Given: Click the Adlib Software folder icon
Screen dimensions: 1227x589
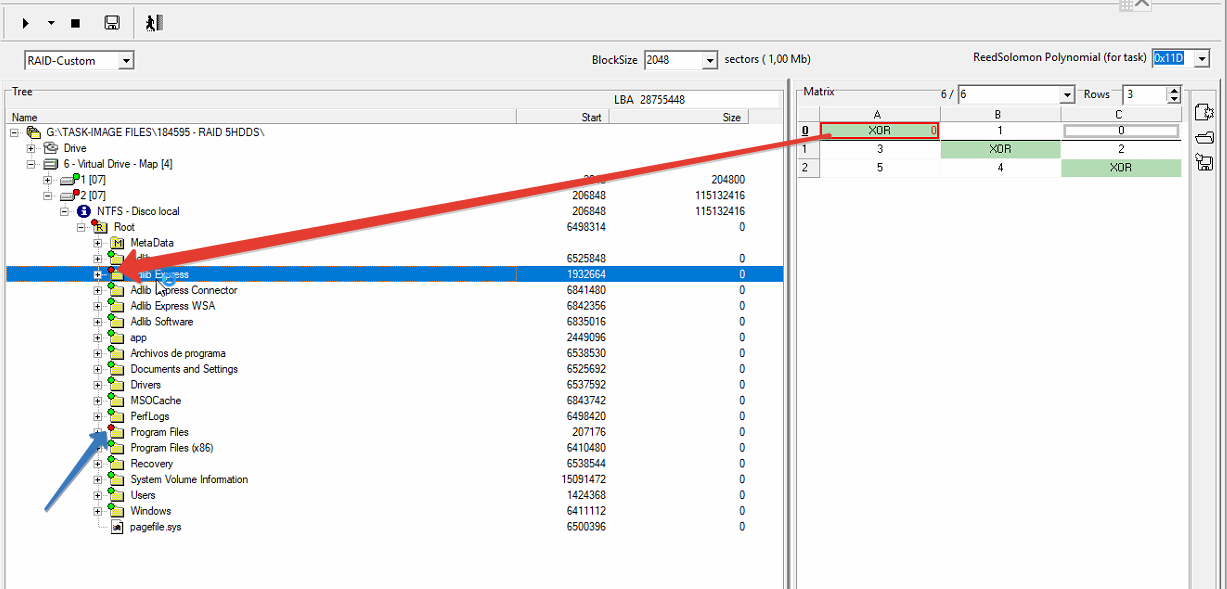Looking at the screenshot, I should point(116,321).
